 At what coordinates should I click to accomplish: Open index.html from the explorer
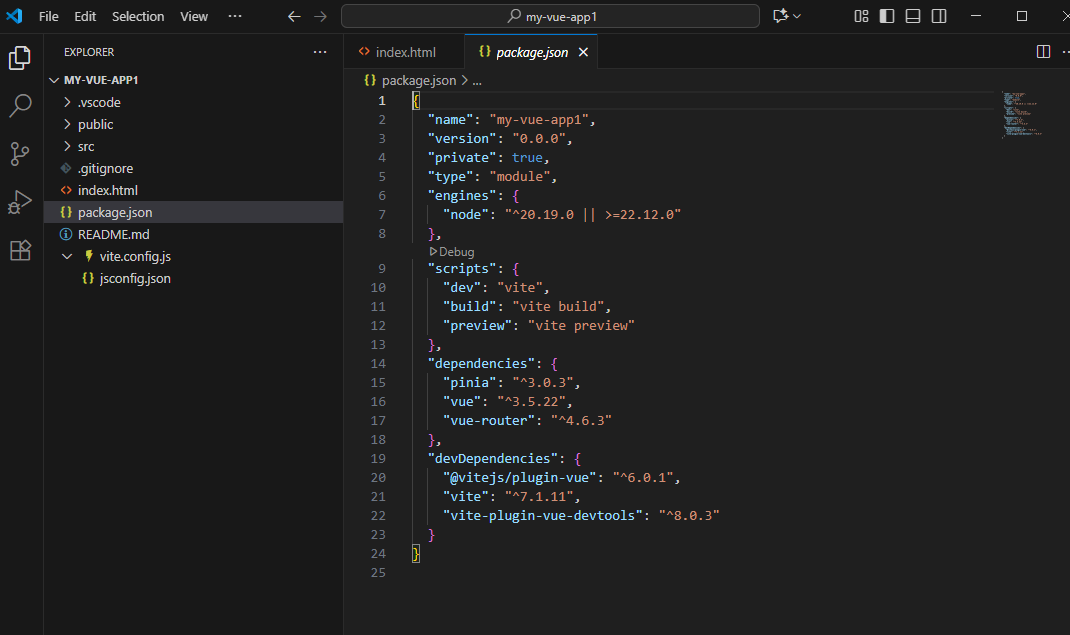coord(194,190)
